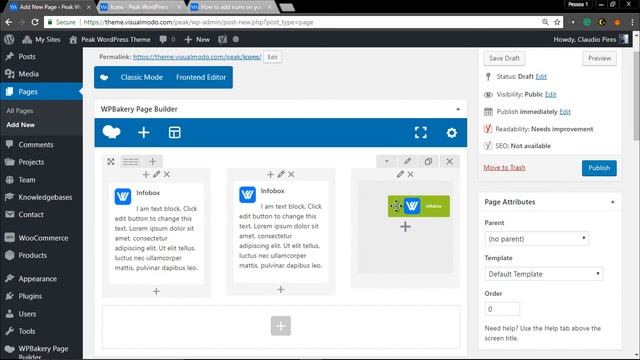Image resolution: width=640 pixels, height=360 pixels.
Task: Open Template dropdown
Action: pyautogui.click(x=544, y=274)
